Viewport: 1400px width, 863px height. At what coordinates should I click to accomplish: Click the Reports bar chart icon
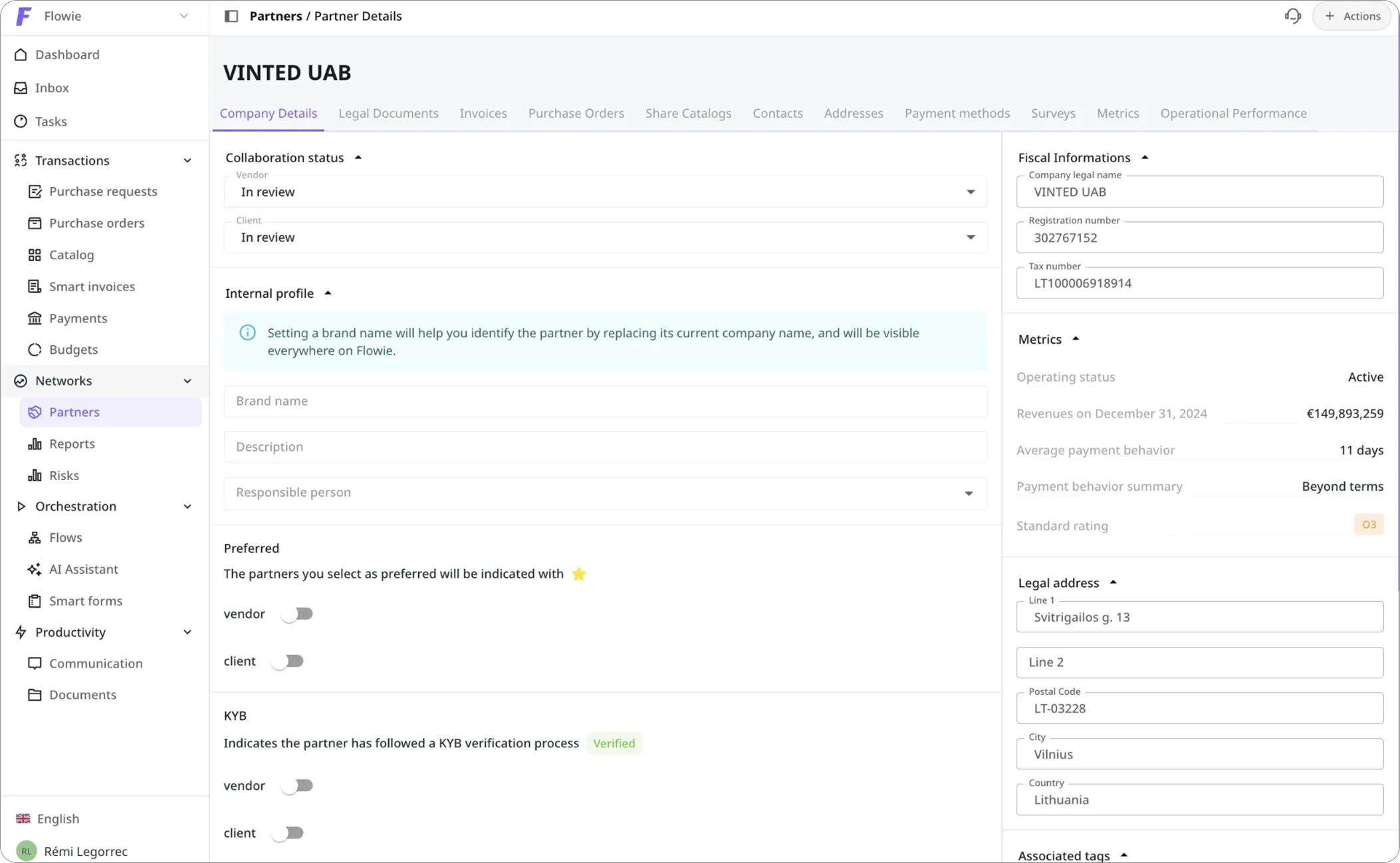35,444
